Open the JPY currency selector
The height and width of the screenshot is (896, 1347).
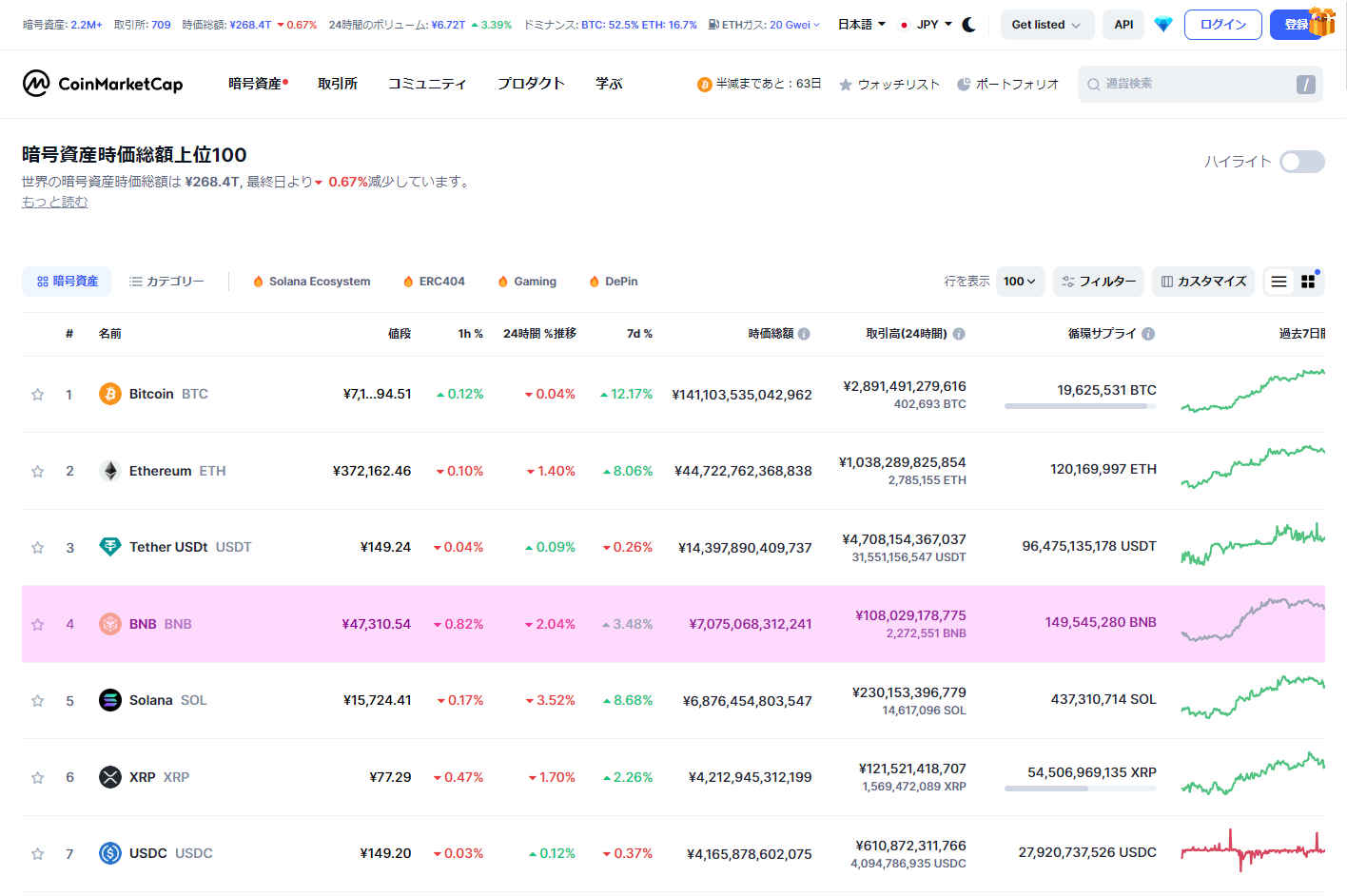[x=927, y=25]
